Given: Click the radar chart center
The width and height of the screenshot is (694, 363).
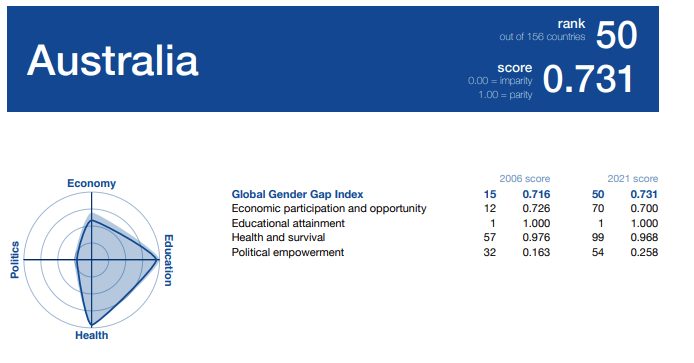Looking at the screenshot, I should (92, 260).
